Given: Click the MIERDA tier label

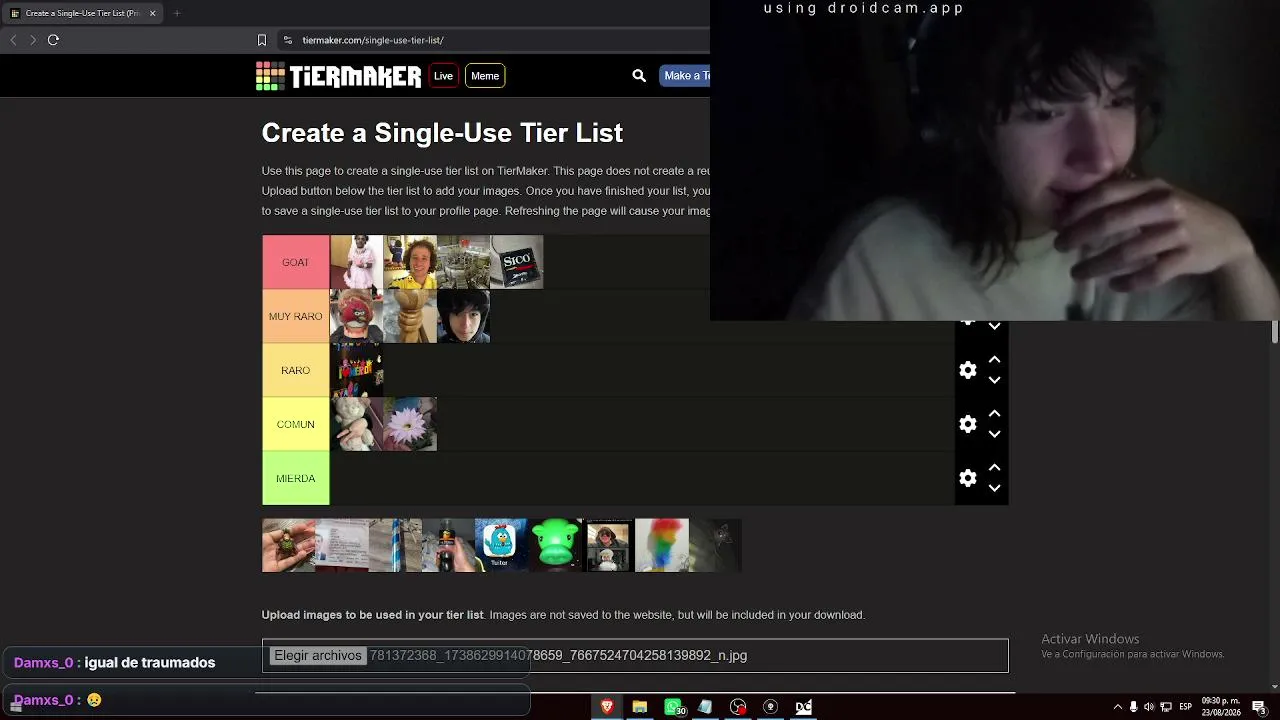Looking at the screenshot, I should (x=296, y=478).
